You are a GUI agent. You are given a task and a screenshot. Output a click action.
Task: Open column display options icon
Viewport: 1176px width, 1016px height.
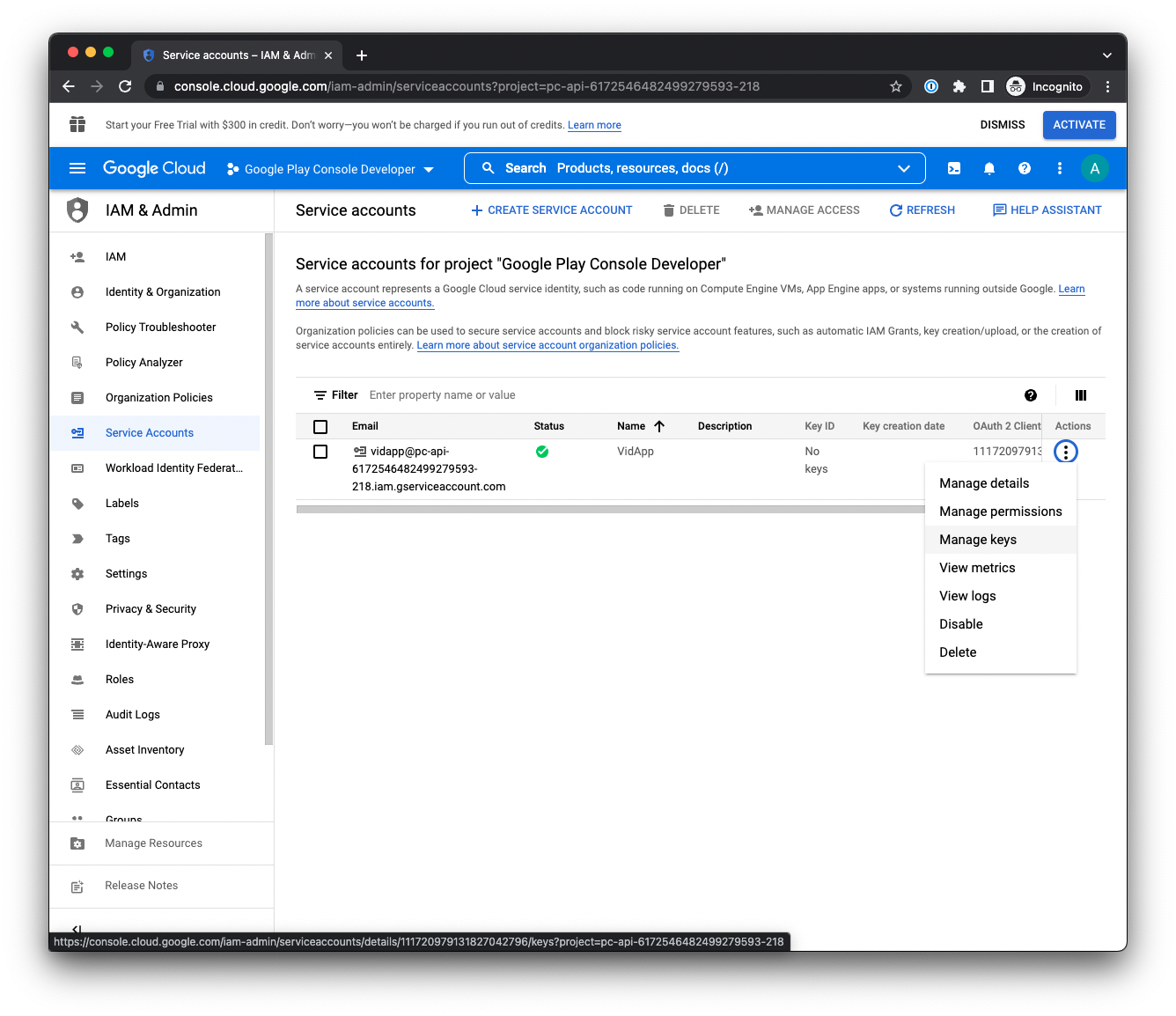(1081, 395)
